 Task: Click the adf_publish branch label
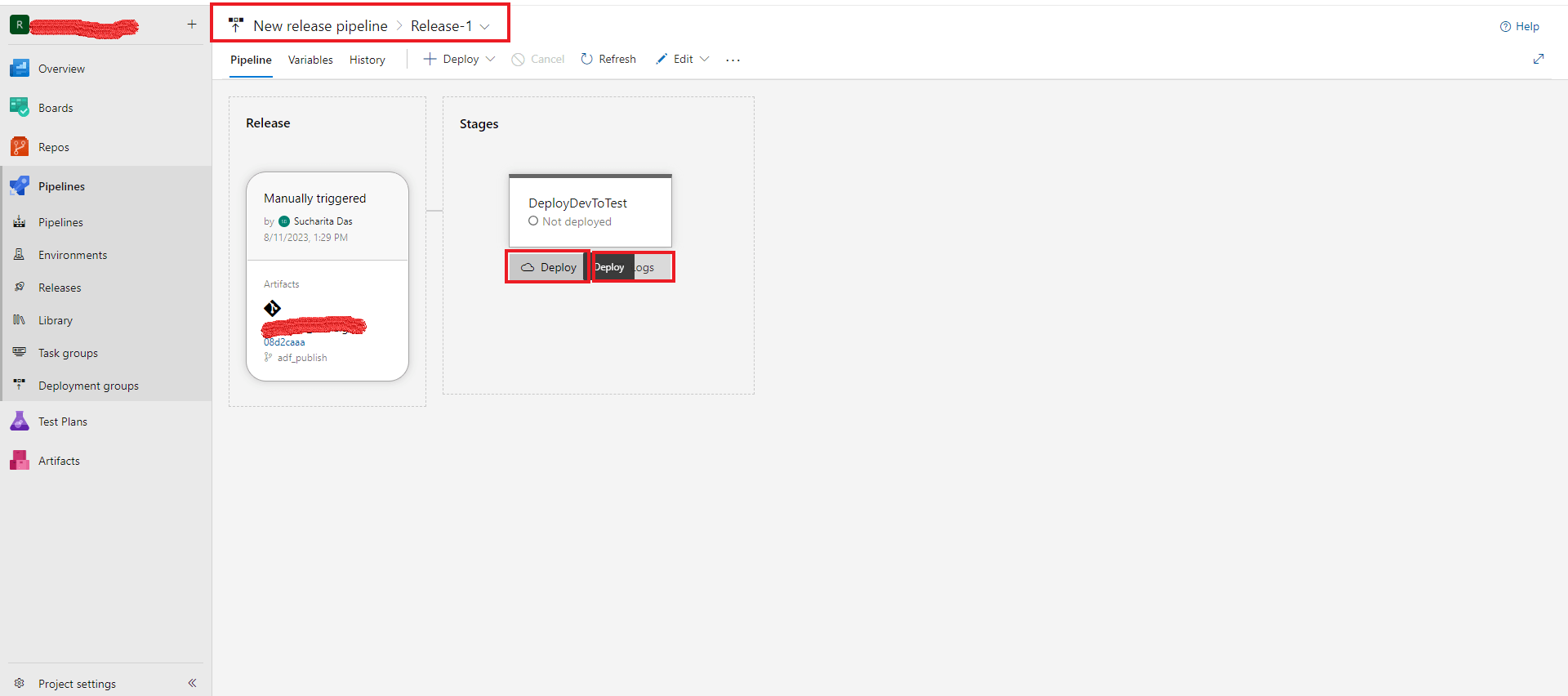302,358
